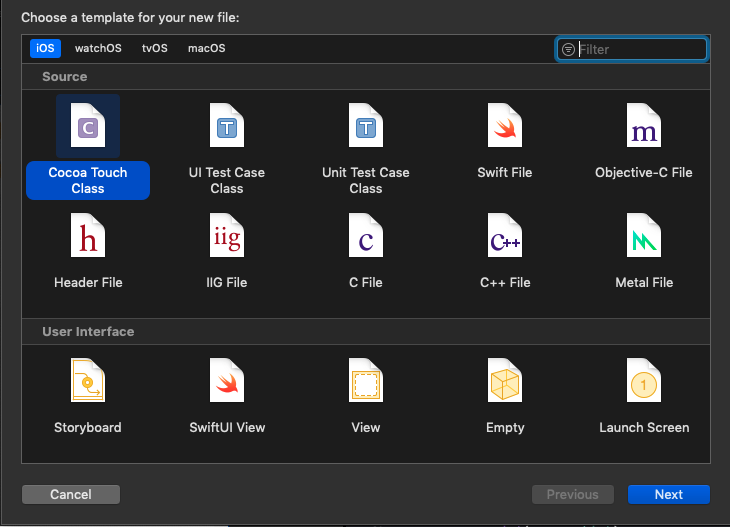The image size is (730, 527).
Task: Click the "UI Test Case Class" label
Action: [227, 181]
